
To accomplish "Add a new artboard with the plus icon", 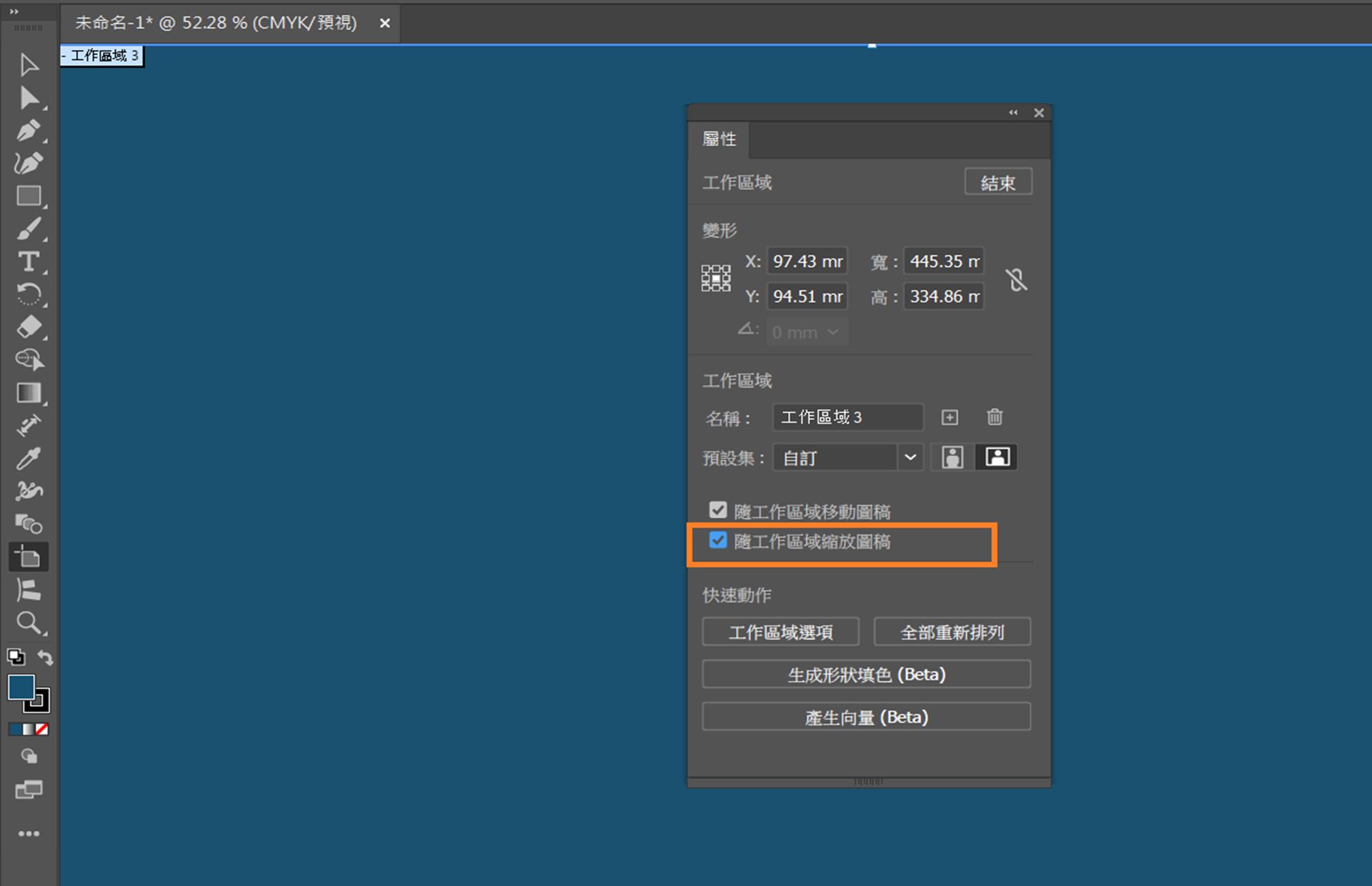I will coord(949,417).
